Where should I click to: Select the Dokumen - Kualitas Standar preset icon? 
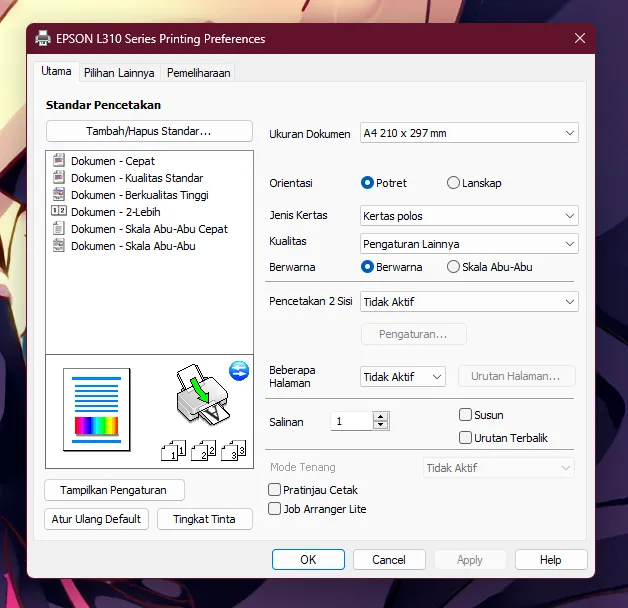(x=59, y=178)
